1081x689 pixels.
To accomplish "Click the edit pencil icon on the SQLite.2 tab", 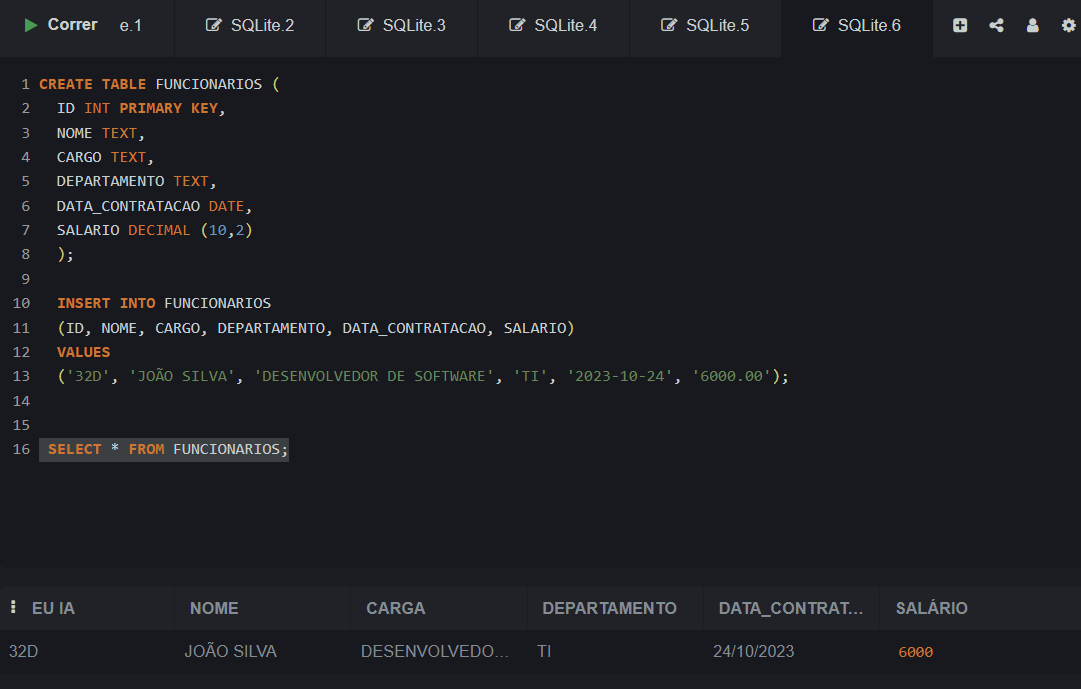I will [214, 26].
